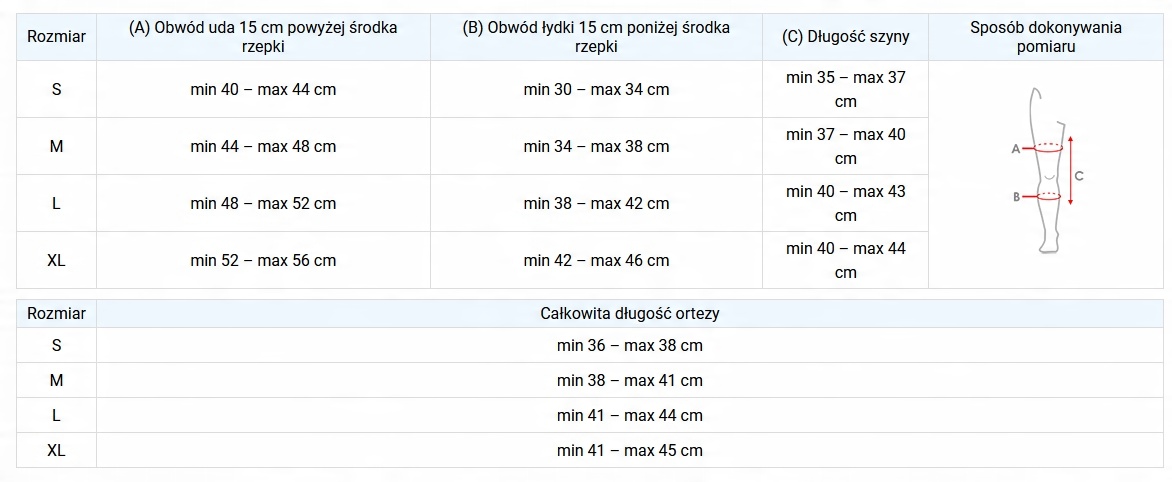Click the calf circumference (B) column header

point(596,37)
